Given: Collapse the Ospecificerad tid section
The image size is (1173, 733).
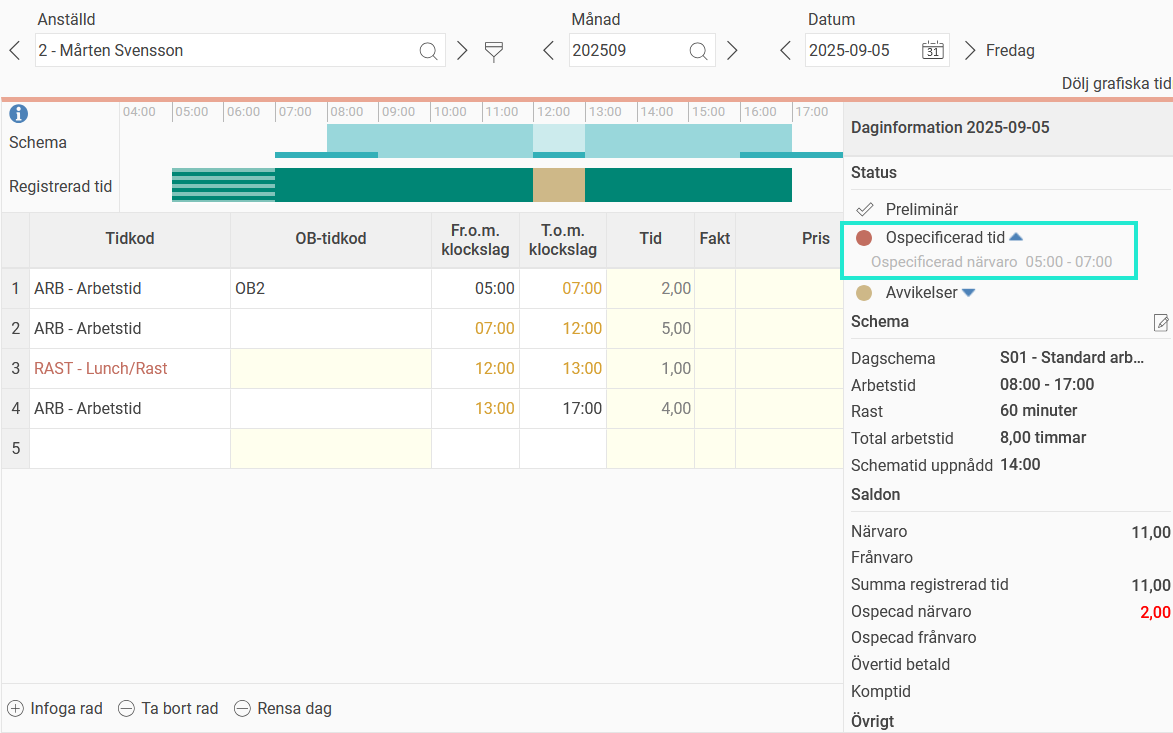Looking at the screenshot, I should point(1016,237).
